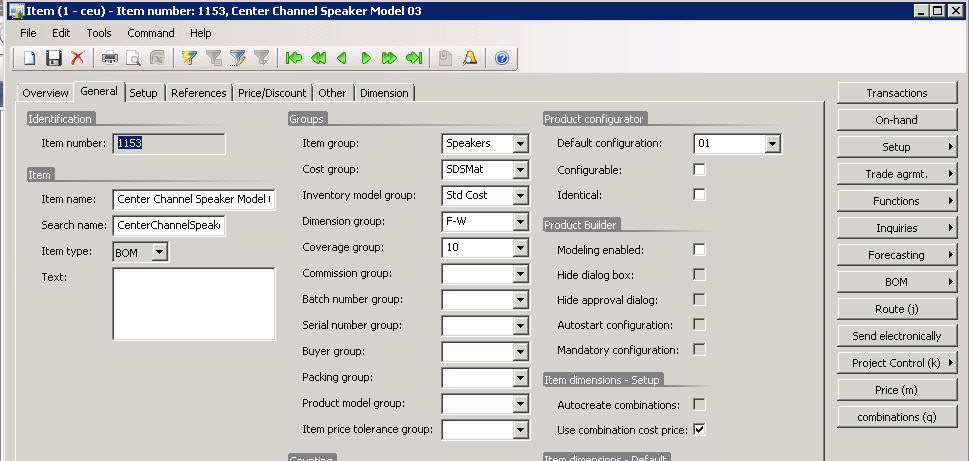The width and height of the screenshot is (969, 461).
Task: Enable the Configurable checkbox
Action: (699, 169)
